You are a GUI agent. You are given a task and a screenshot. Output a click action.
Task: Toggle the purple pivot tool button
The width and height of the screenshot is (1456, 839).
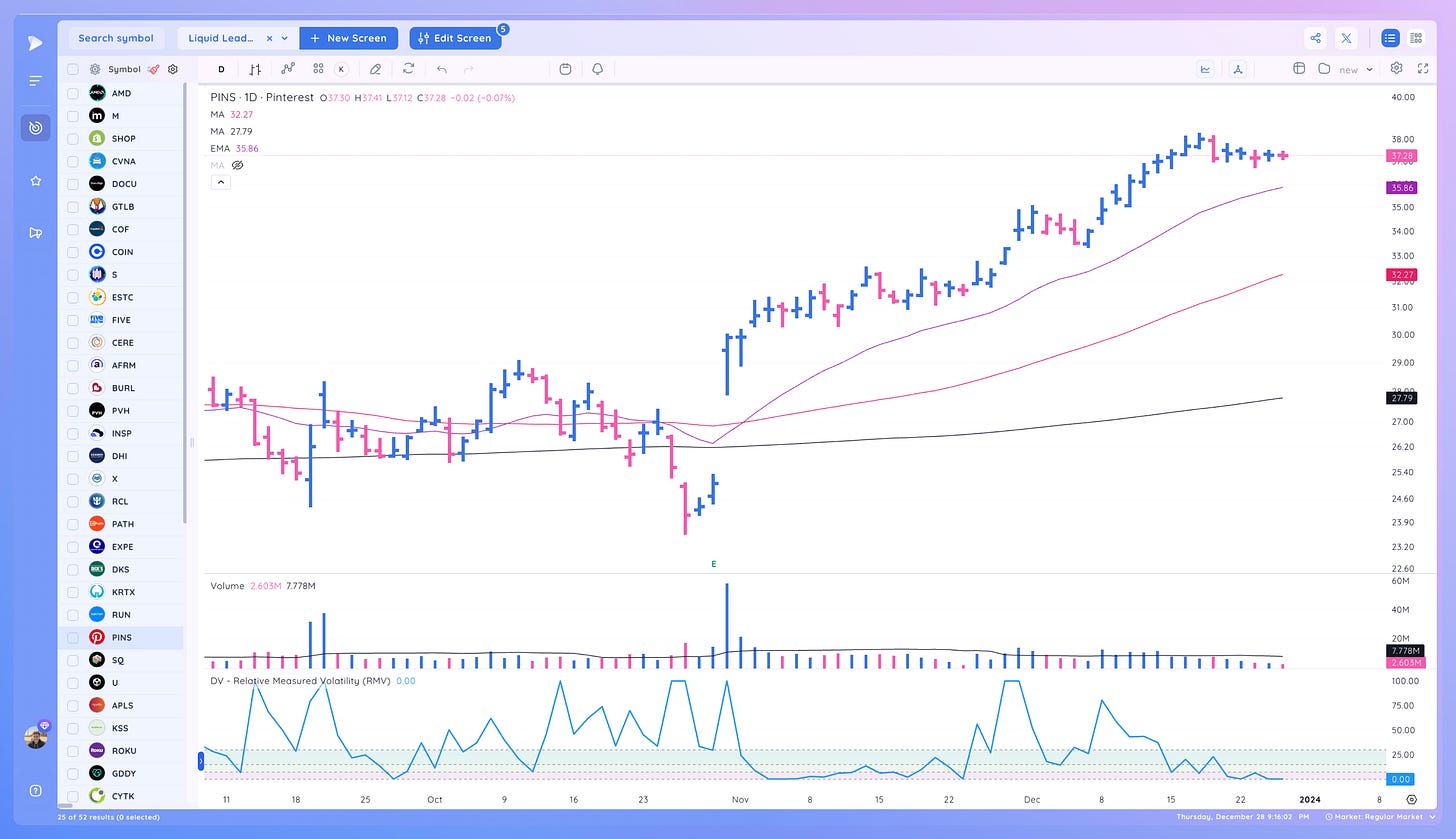pyautogui.click(x=1238, y=69)
